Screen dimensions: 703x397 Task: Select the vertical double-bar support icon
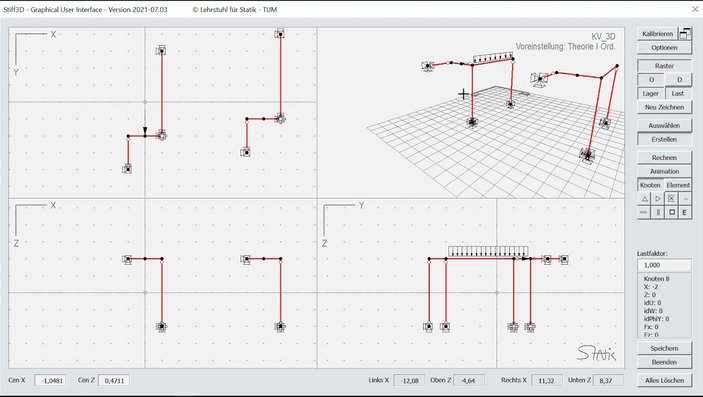(658, 212)
